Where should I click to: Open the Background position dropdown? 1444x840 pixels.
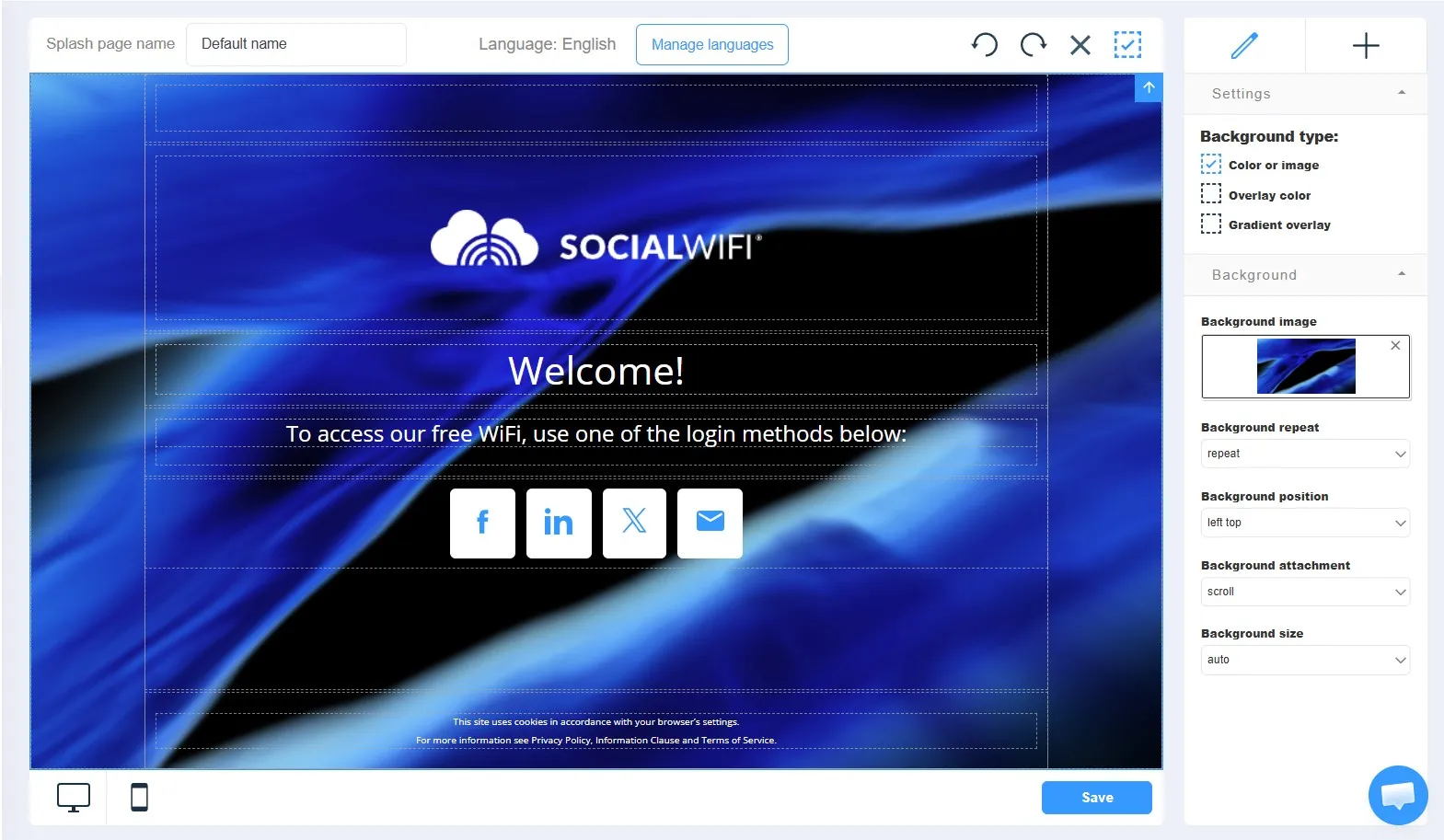(1305, 523)
